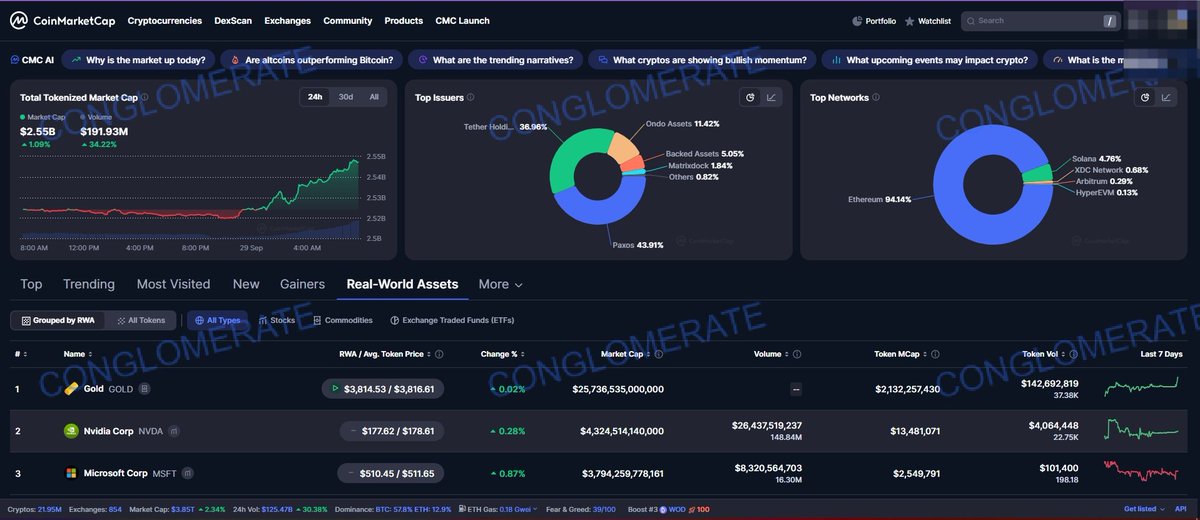The image size is (1200, 520).
Task: Ask 'Are altcoins outperforming Bitcoin?'
Action: (x=311, y=60)
